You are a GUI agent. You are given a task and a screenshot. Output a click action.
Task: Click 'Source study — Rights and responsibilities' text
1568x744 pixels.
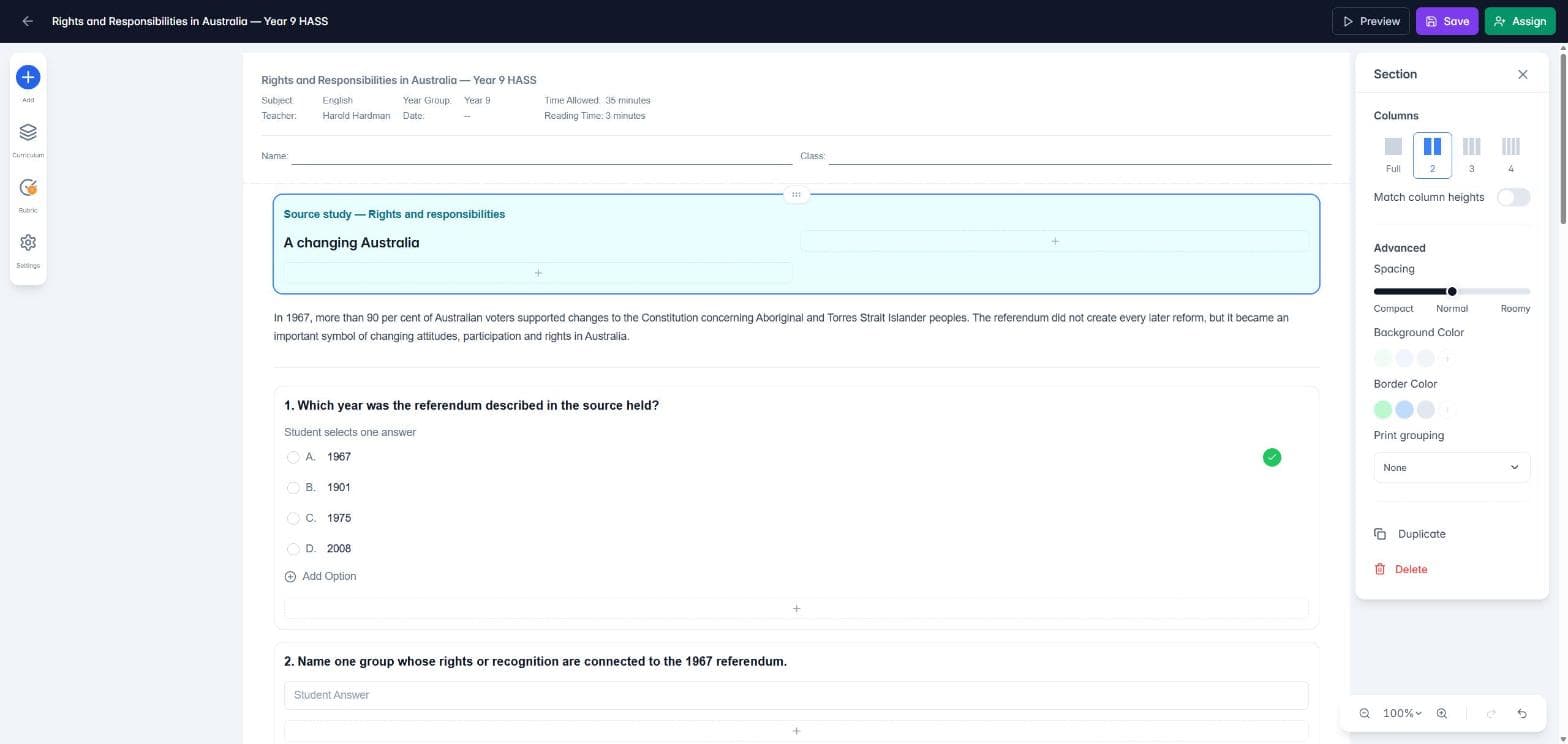click(x=394, y=214)
